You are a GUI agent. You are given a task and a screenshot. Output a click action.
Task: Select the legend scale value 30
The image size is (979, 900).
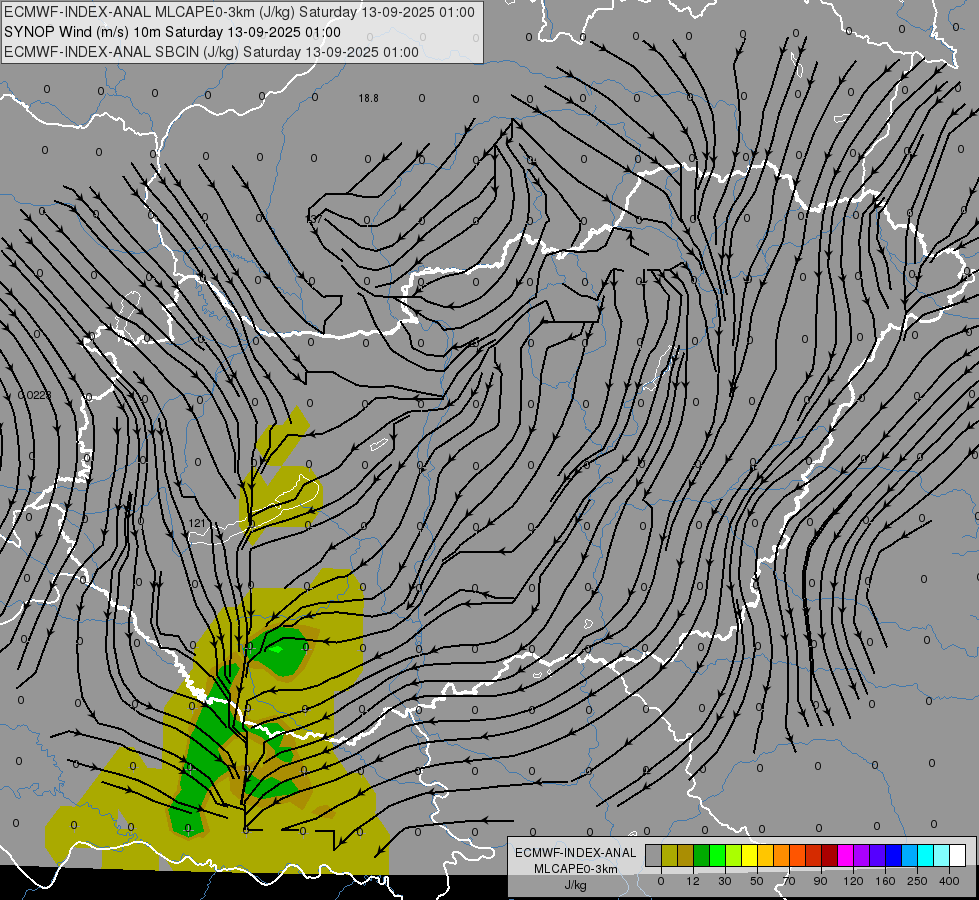click(725, 881)
